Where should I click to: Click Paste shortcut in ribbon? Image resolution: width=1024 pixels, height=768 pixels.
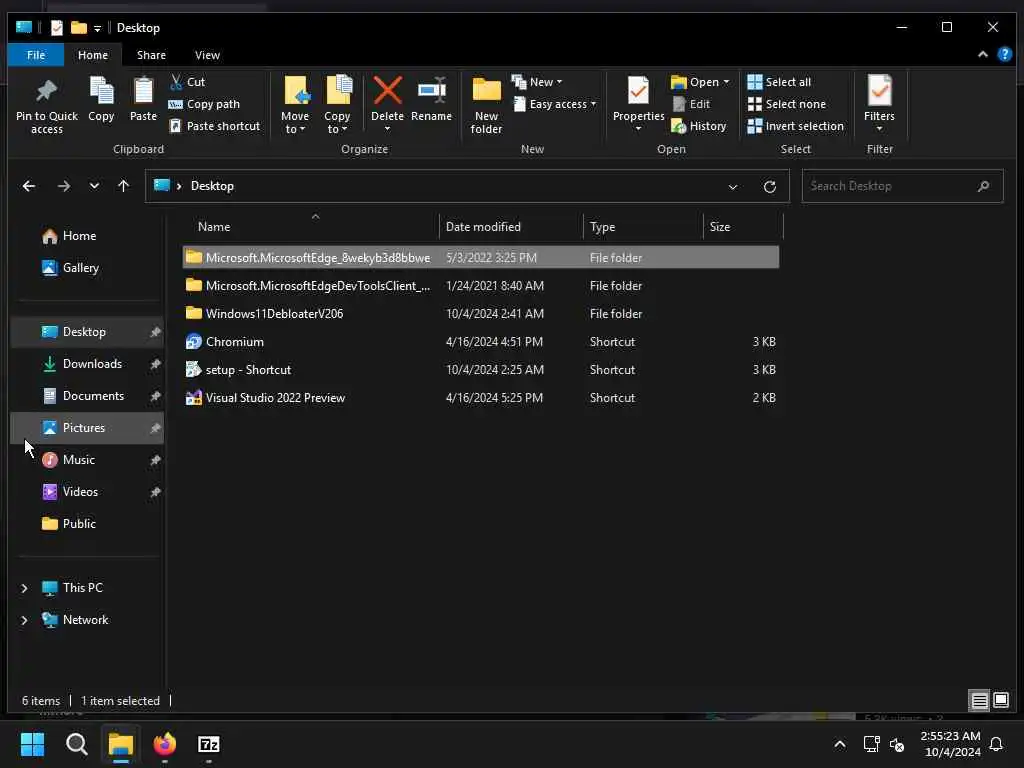(214, 126)
